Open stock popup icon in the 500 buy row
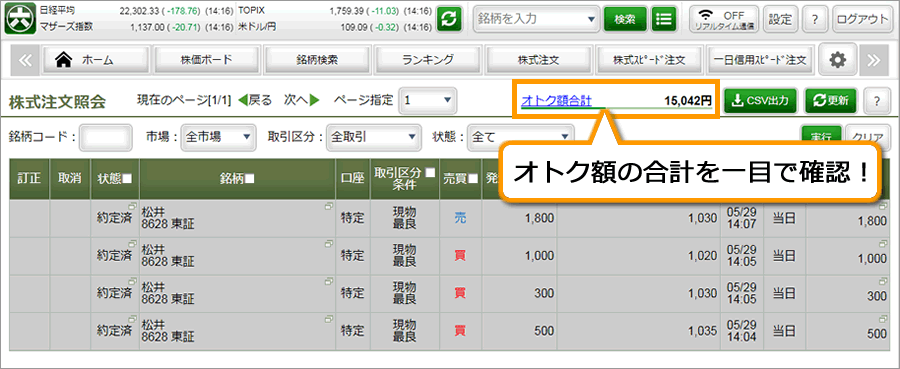This screenshot has width=900, height=369. point(329,318)
